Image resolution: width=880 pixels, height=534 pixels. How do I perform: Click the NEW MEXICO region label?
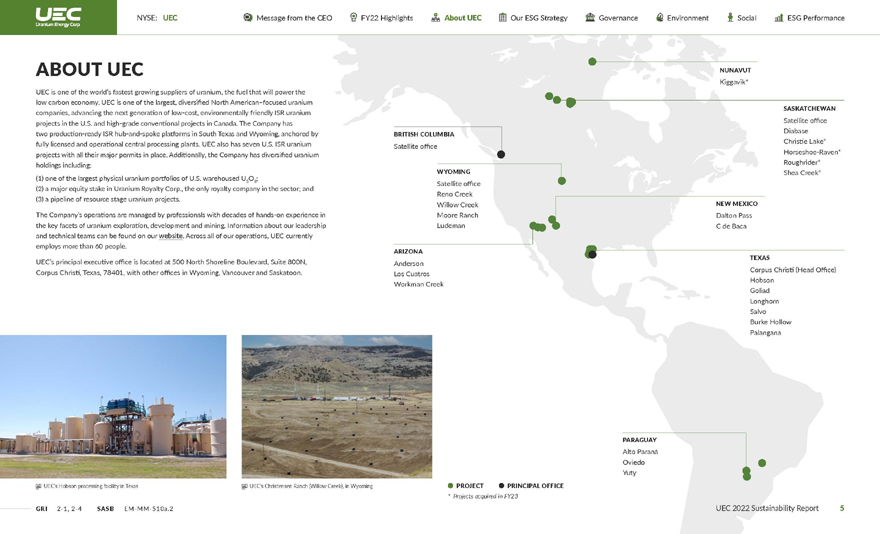click(x=736, y=204)
